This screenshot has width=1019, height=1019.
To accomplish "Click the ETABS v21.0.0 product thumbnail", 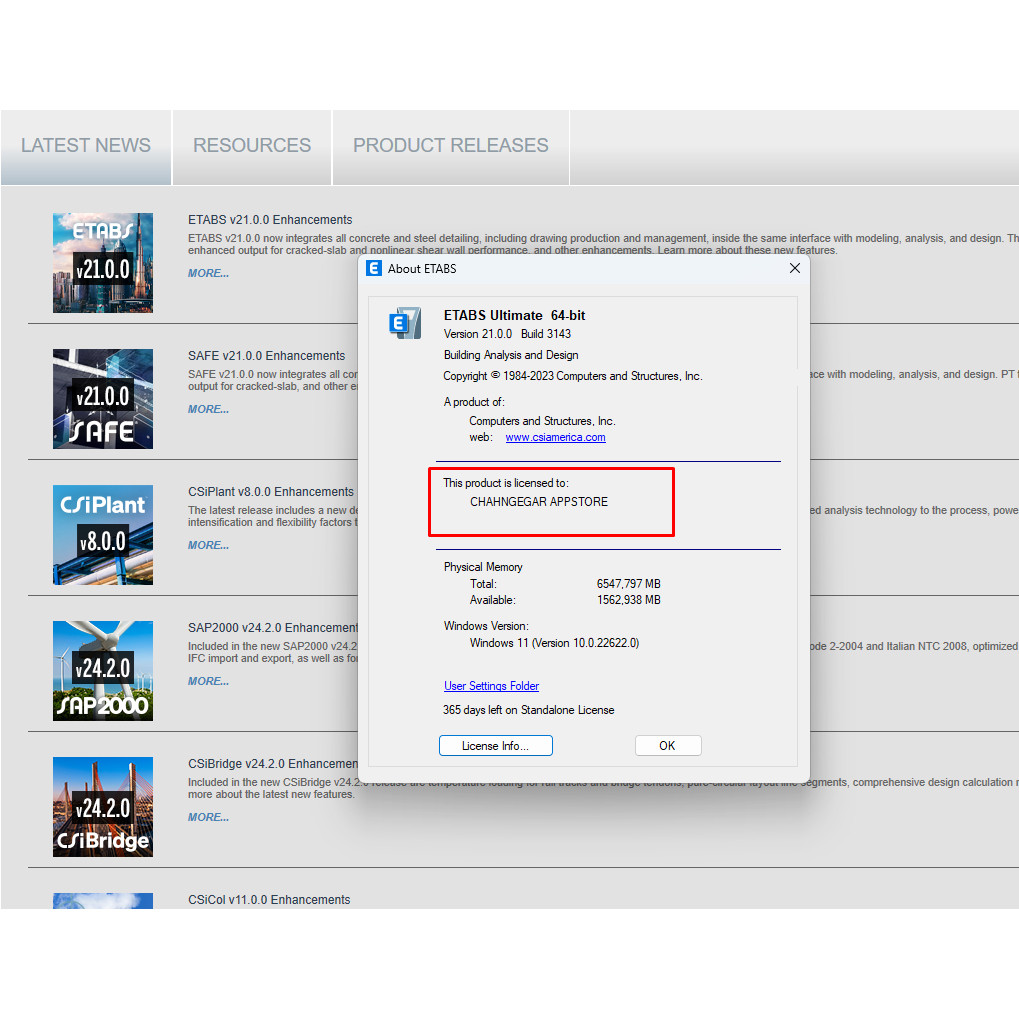I will click(103, 263).
